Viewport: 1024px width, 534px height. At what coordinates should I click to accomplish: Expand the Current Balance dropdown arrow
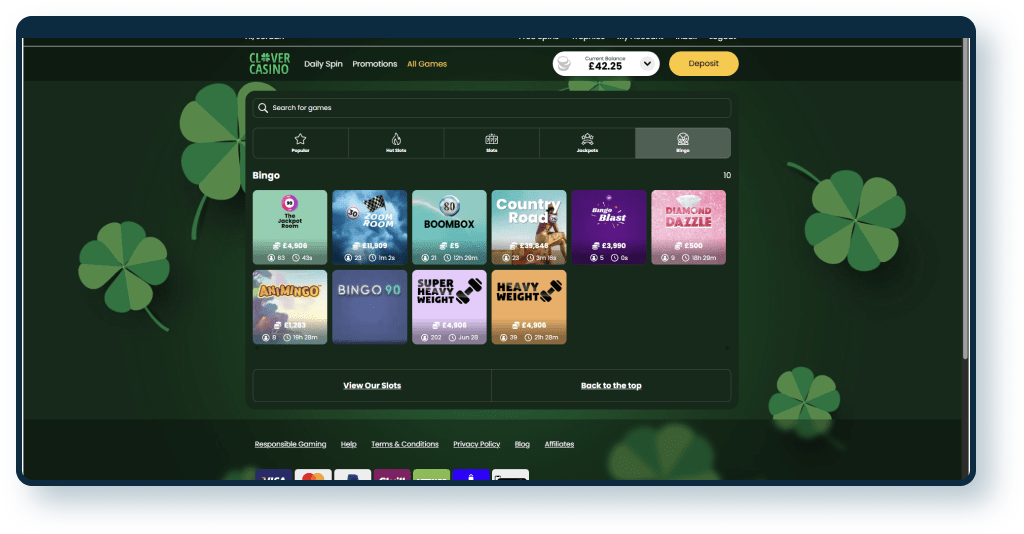[647, 63]
